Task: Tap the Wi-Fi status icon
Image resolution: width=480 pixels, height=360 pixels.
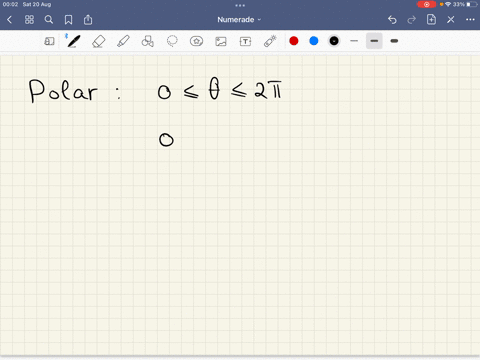Action: point(448,4)
